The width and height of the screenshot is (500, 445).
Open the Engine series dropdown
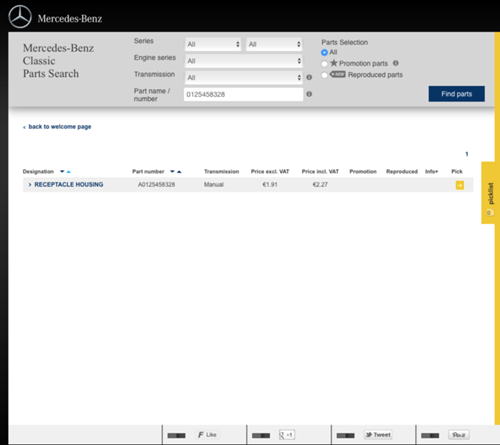coord(244,61)
